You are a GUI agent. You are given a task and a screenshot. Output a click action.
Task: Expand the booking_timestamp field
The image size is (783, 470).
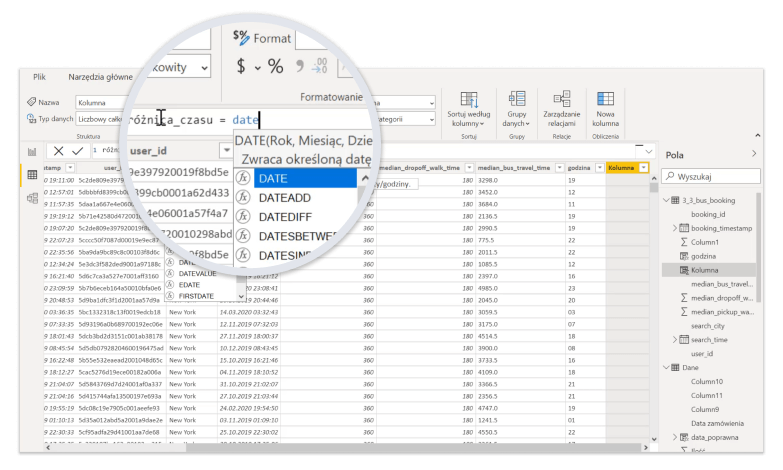pyautogui.click(x=675, y=228)
